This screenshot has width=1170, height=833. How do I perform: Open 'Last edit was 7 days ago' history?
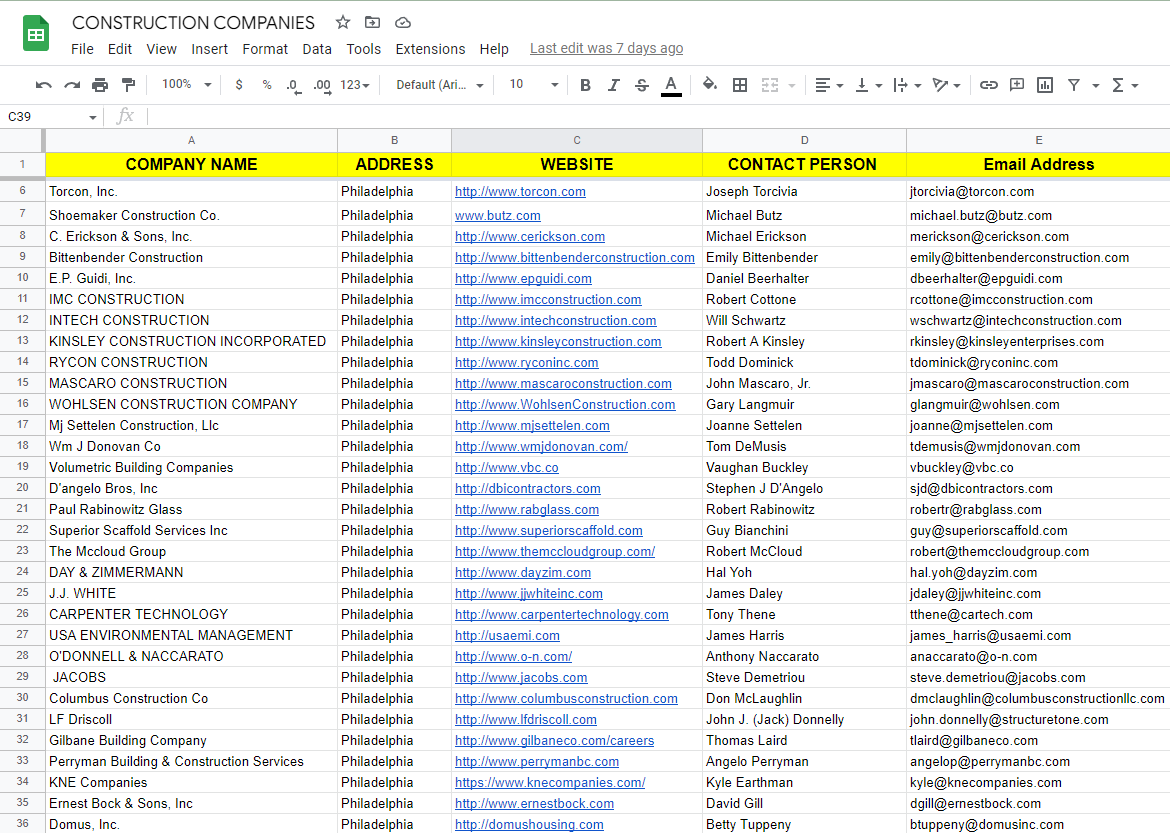[x=606, y=49]
